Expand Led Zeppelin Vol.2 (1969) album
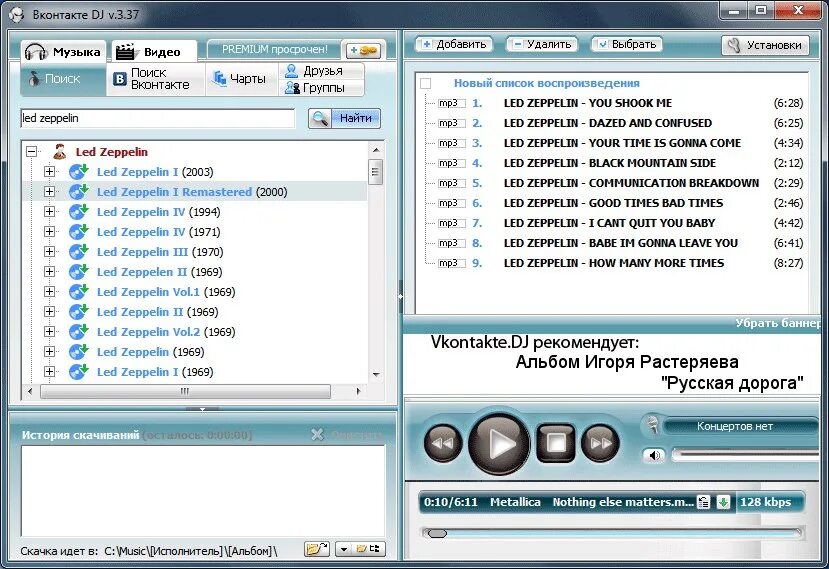 pos(49,332)
